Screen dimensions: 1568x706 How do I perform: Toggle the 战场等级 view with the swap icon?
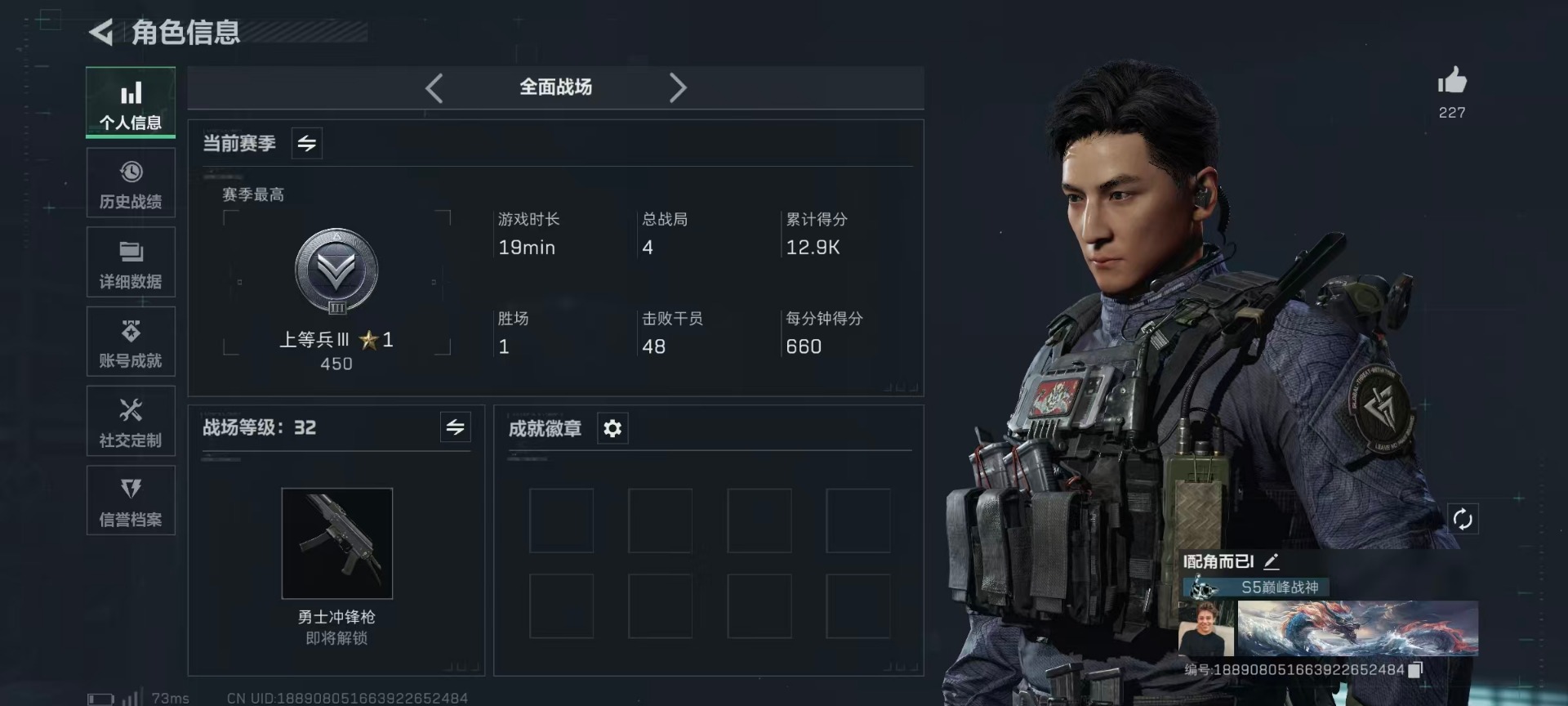point(455,427)
